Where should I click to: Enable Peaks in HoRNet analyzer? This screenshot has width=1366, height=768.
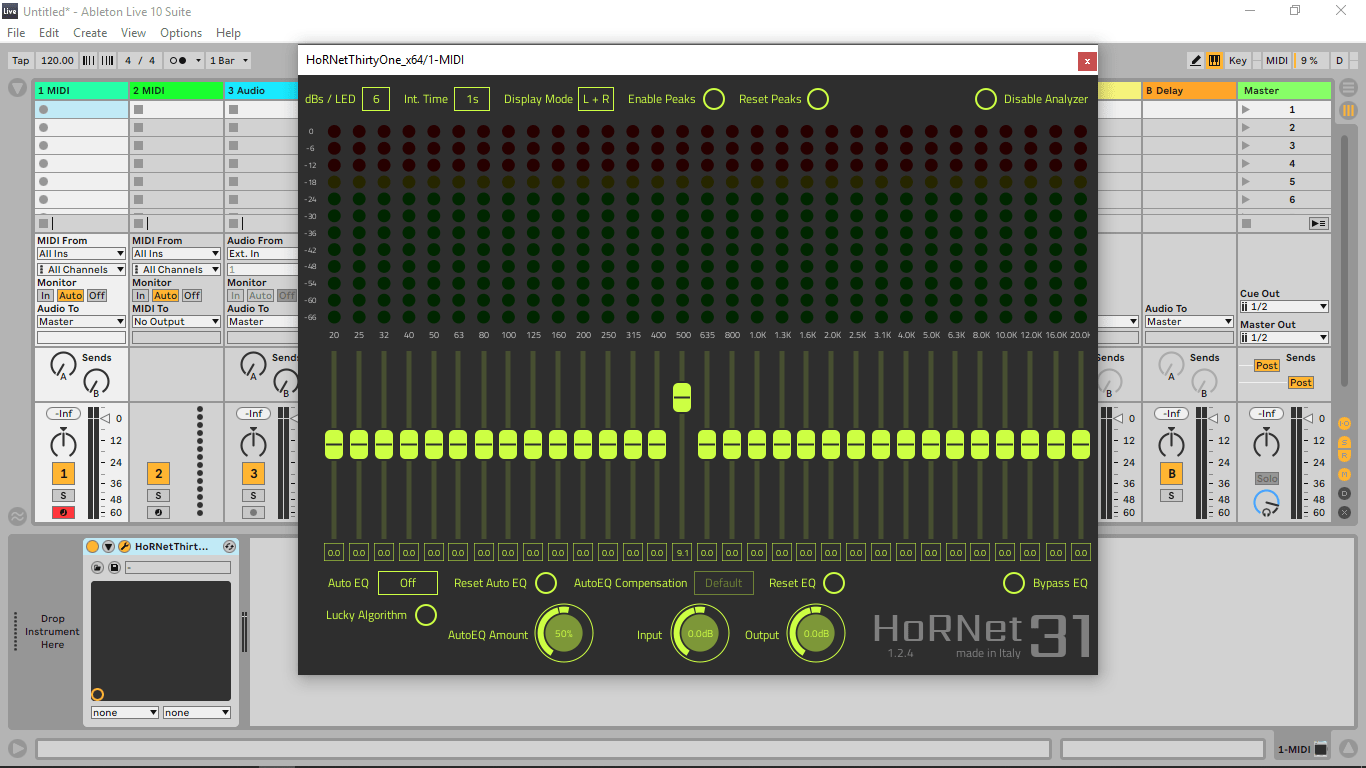(x=714, y=99)
